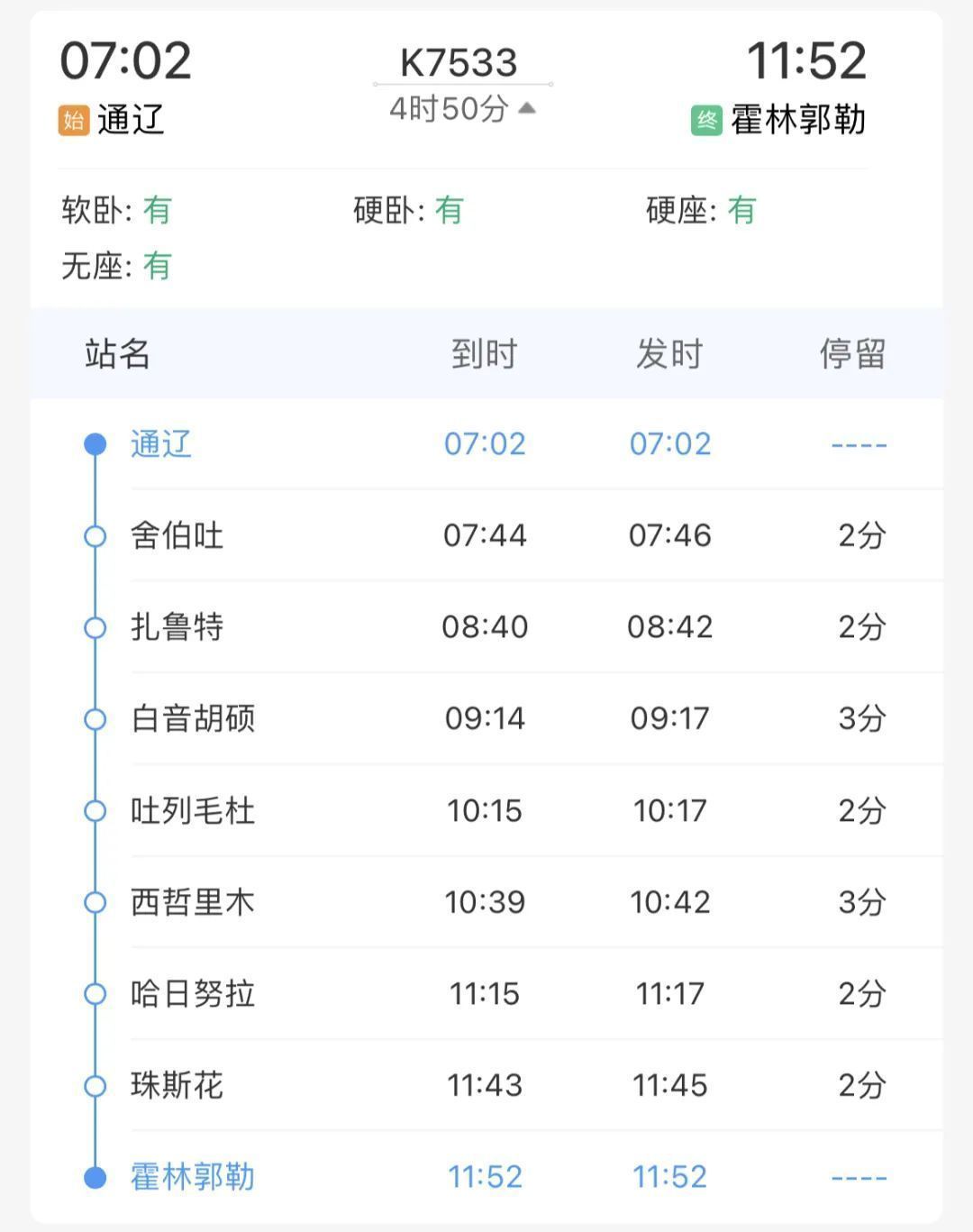Click the 珠斯花 timeline stop circle
973x1232 pixels.
(95, 1086)
